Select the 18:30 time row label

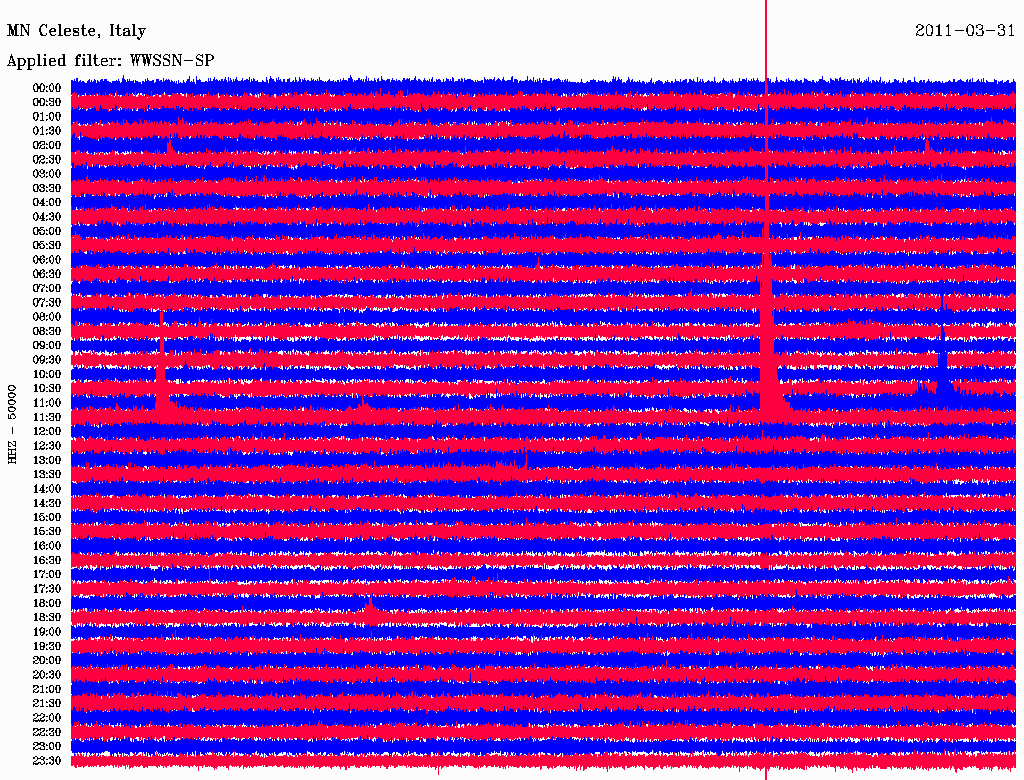tap(47, 617)
